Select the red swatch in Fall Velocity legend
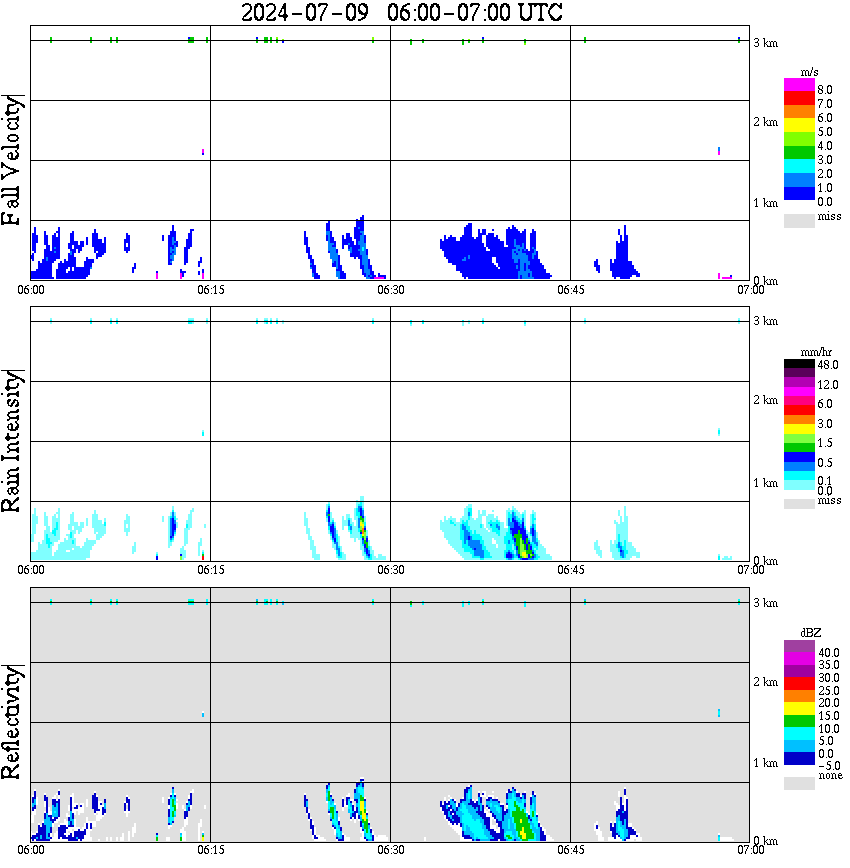The image size is (850, 868). tap(799, 99)
